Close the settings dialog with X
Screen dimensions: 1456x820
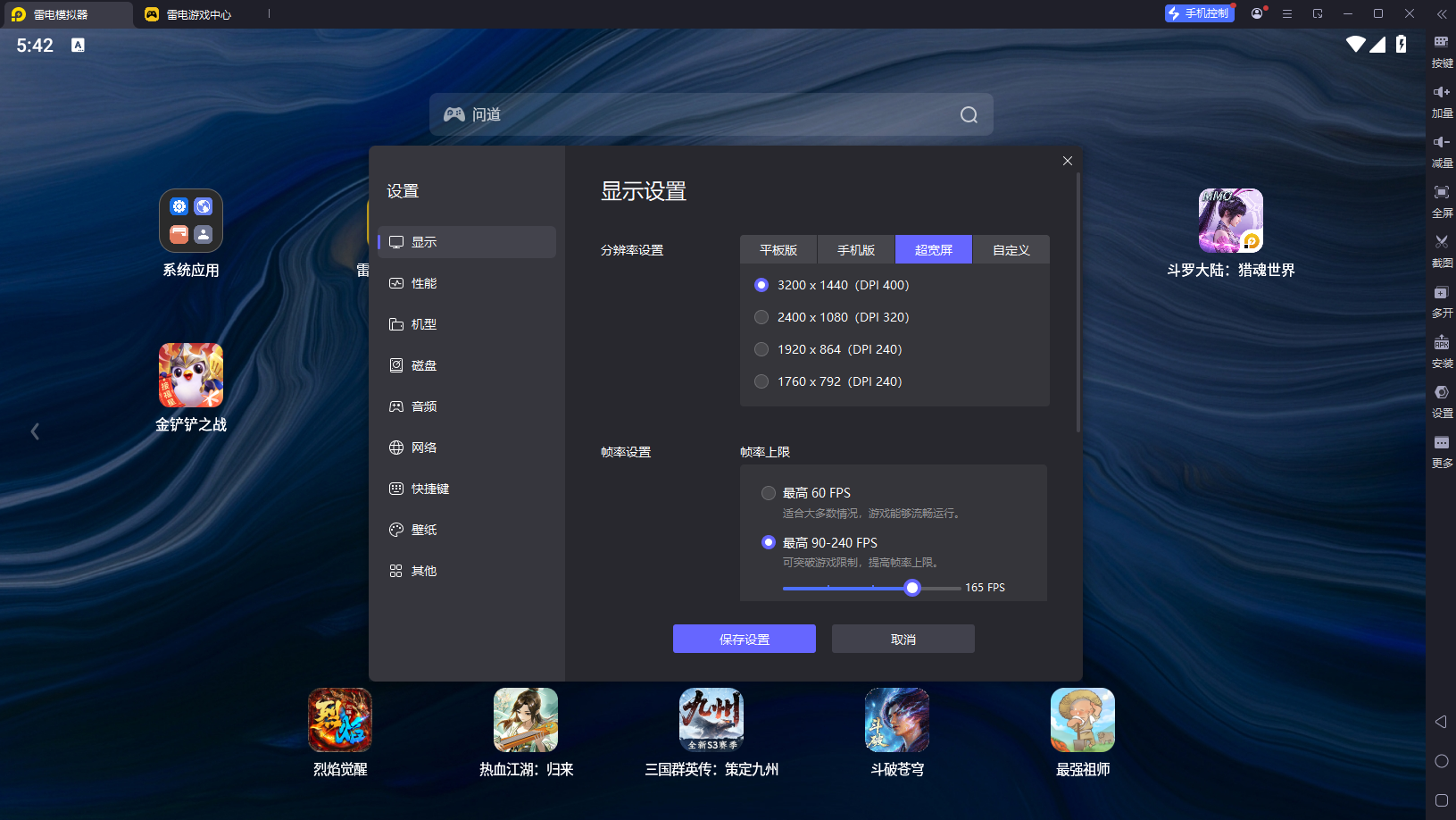point(1068,161)
